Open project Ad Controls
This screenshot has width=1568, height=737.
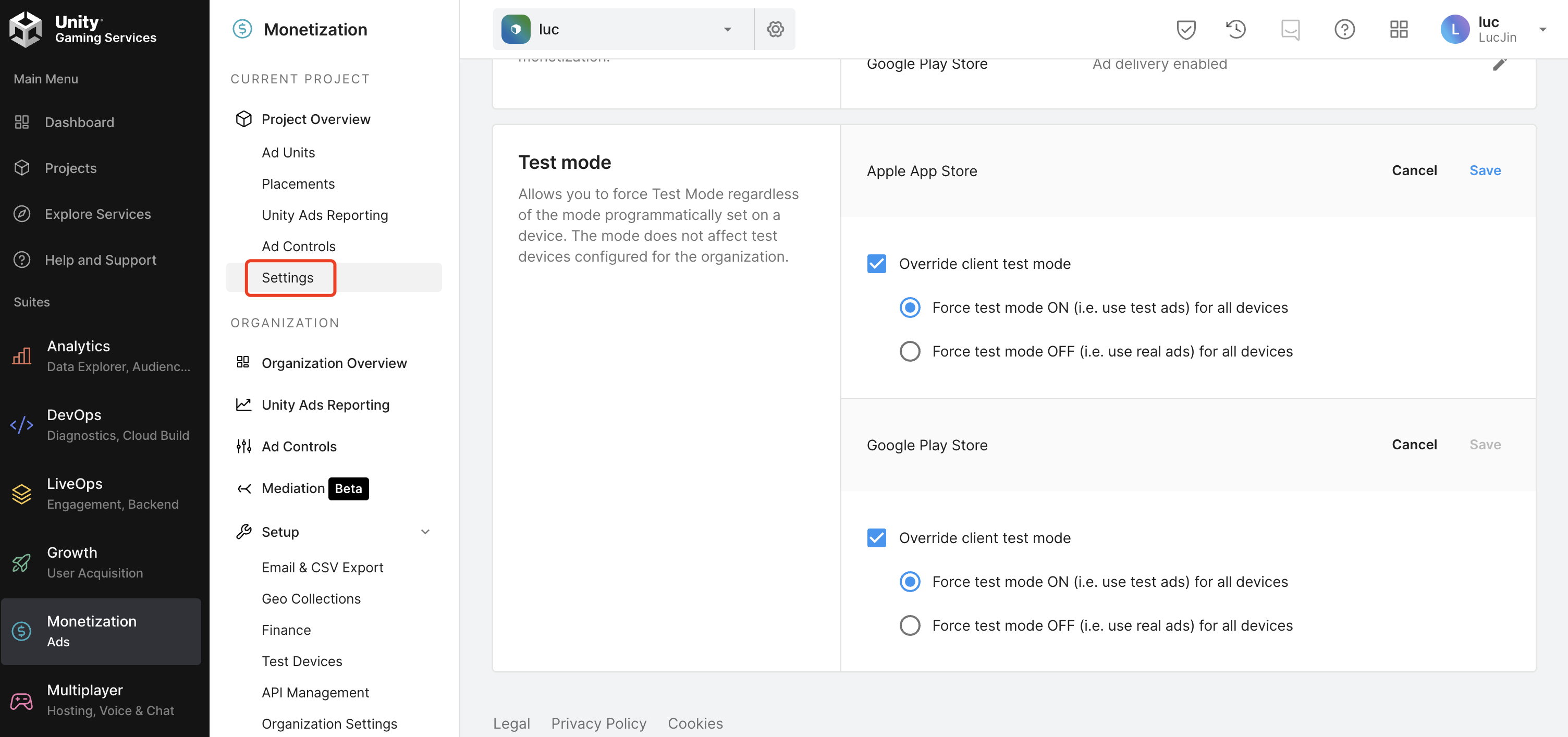point(298,246)
